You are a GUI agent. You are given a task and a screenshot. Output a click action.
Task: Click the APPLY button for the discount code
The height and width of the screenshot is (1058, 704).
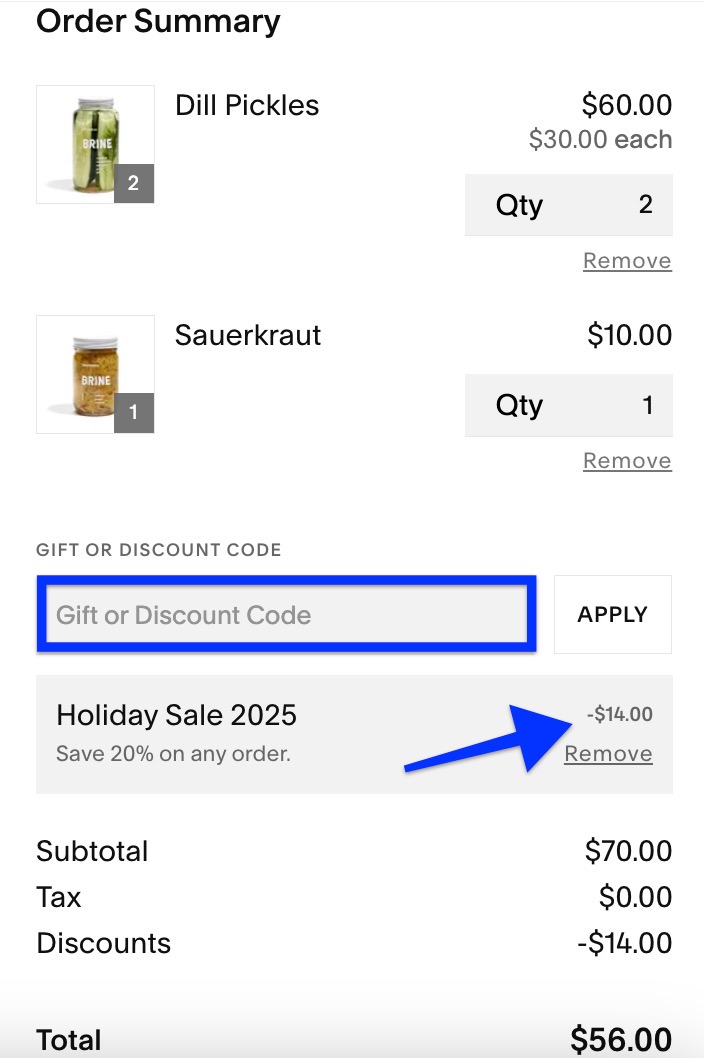click(612, 614)
